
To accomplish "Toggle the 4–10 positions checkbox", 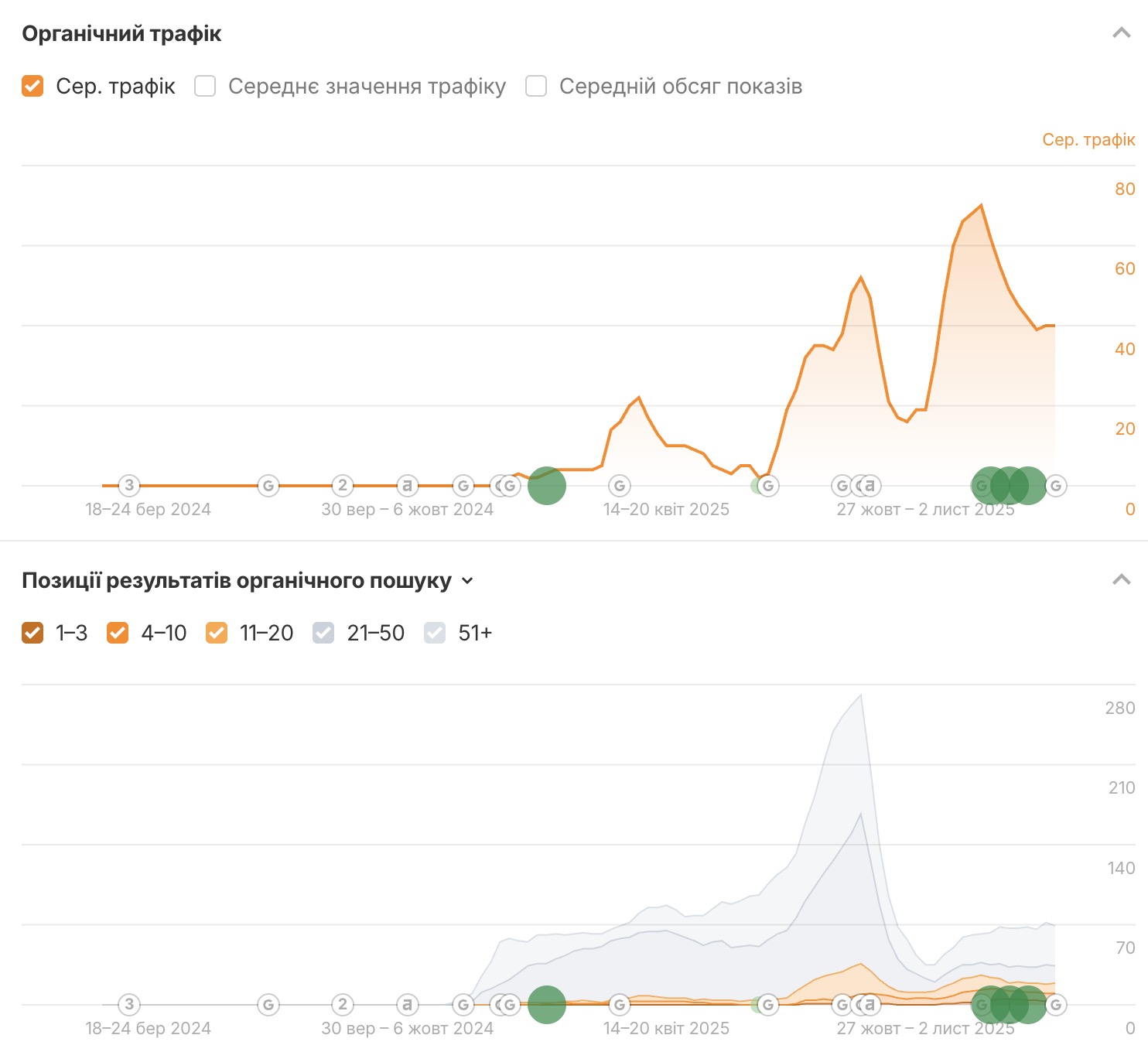I will coord(118,633).
